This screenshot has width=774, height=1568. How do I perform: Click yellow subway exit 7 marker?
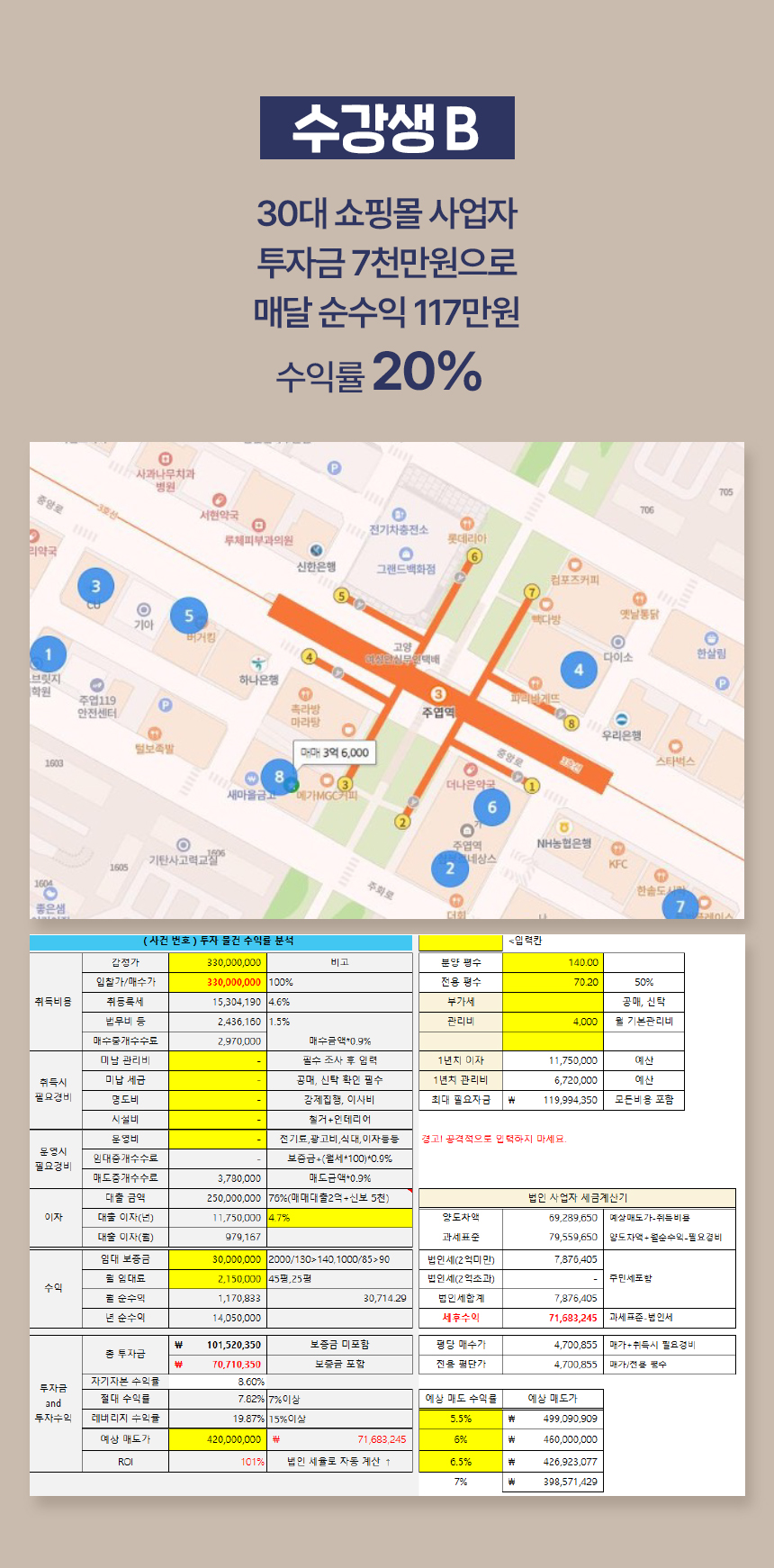click(532, 591)
